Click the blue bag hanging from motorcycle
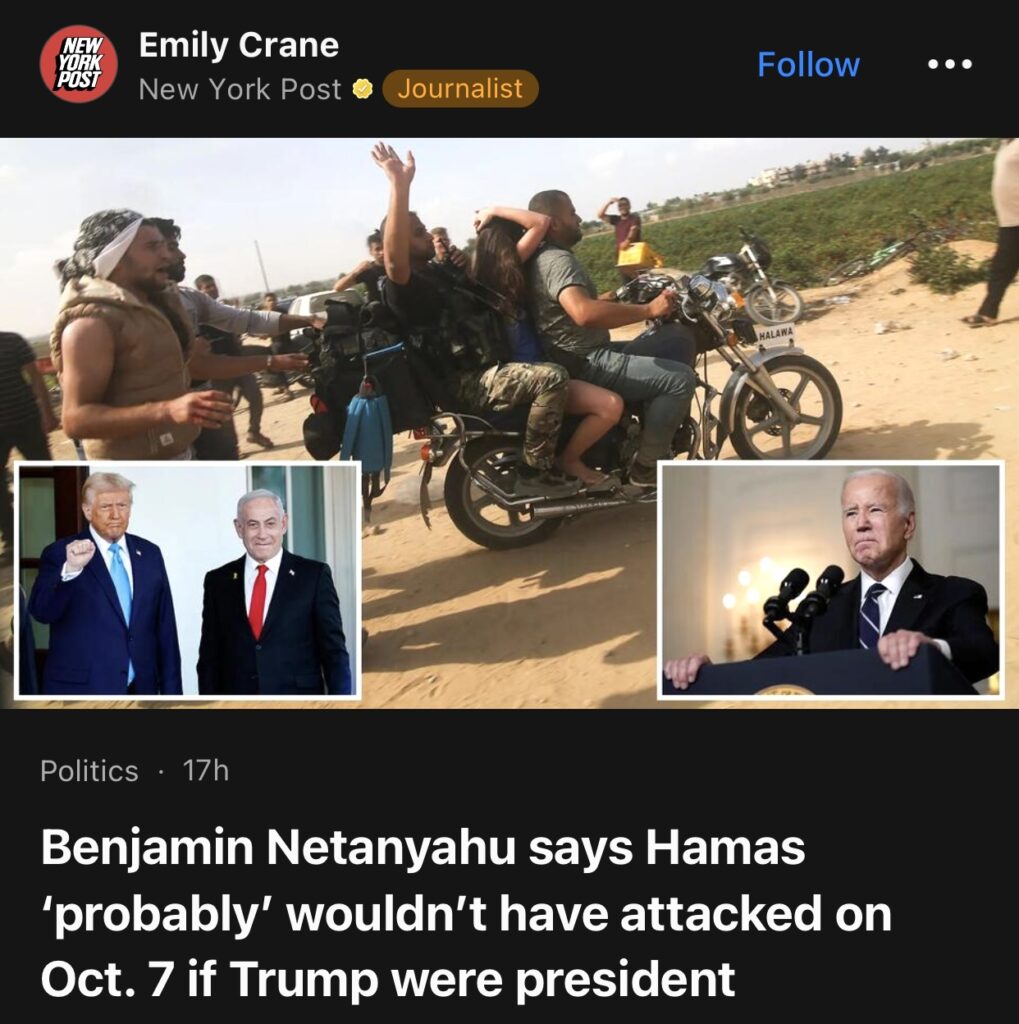 click(x=366, y=428)
